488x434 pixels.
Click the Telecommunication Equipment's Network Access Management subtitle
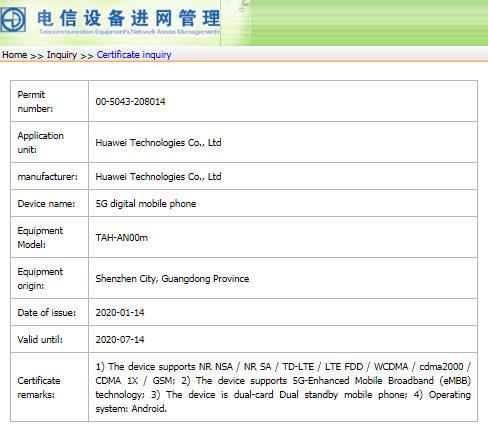pyautogui.click(x=129, y=32)
